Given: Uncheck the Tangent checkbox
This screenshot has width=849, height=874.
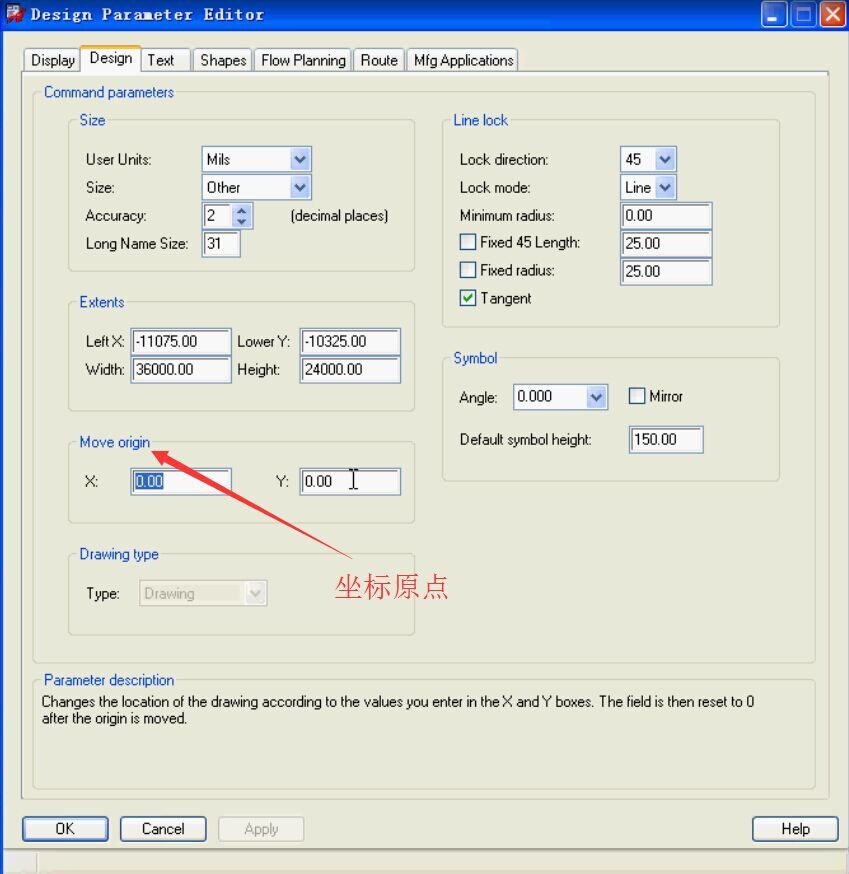Looking at the screenshot, I should coord(468,298).
